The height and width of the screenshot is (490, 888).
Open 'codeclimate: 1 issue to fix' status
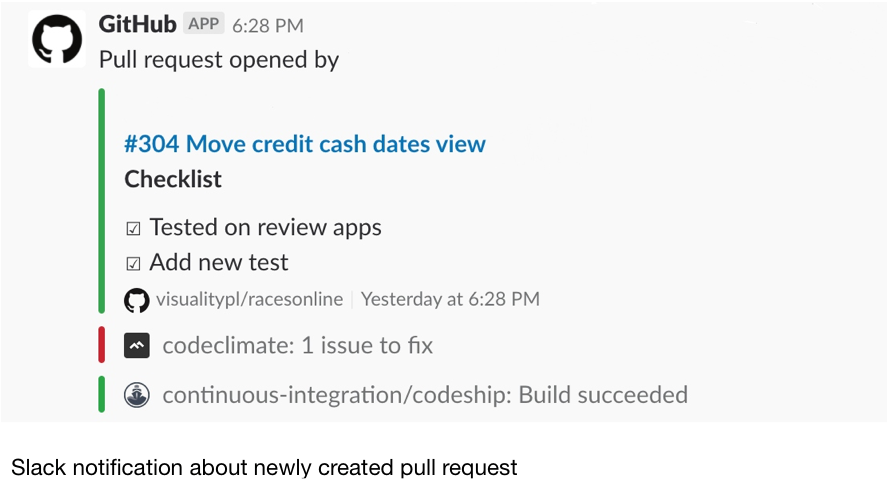pyautogui.click(x=297, y=346)
